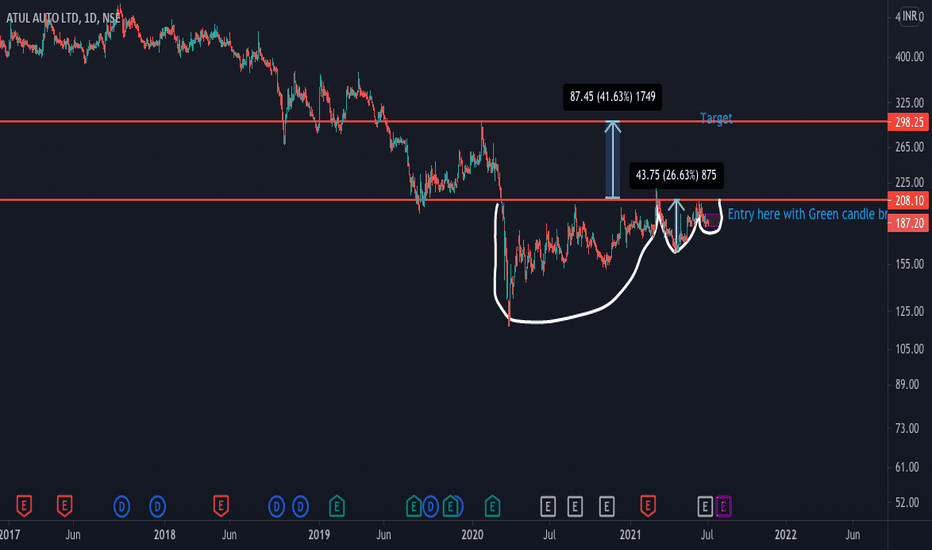
Task: Open the first red earnings marker after 2017
Action: click(x=24, y=506)
